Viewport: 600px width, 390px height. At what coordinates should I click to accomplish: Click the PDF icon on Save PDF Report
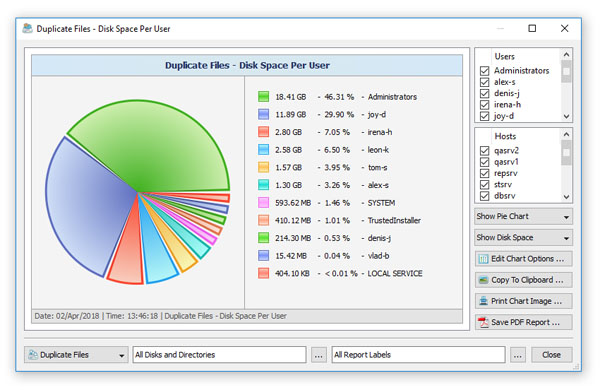point(483,322)
